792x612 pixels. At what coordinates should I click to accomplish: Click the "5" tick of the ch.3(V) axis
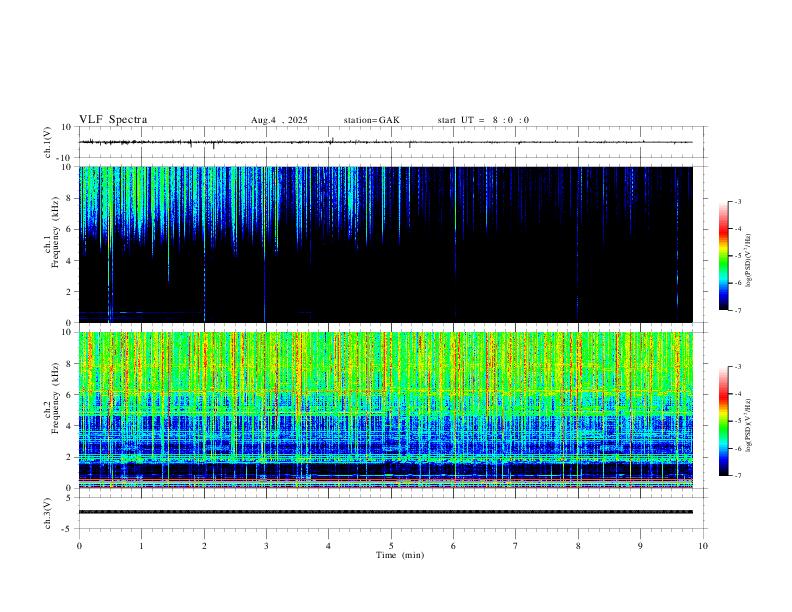(70, 498)
